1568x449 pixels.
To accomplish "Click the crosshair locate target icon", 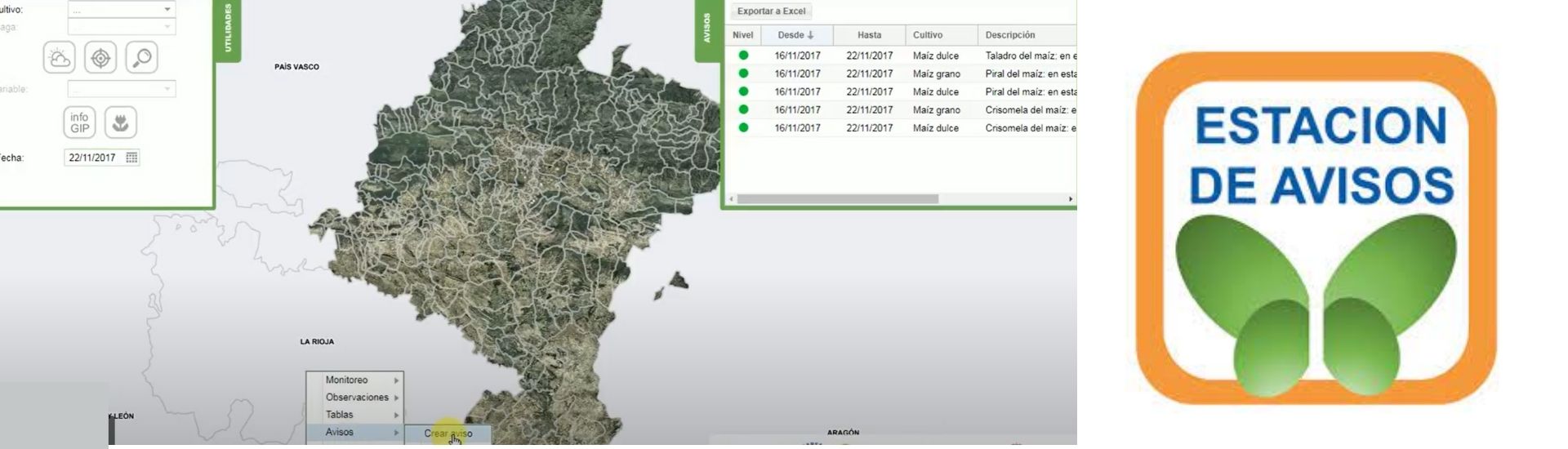I will (x=100, y=58).
